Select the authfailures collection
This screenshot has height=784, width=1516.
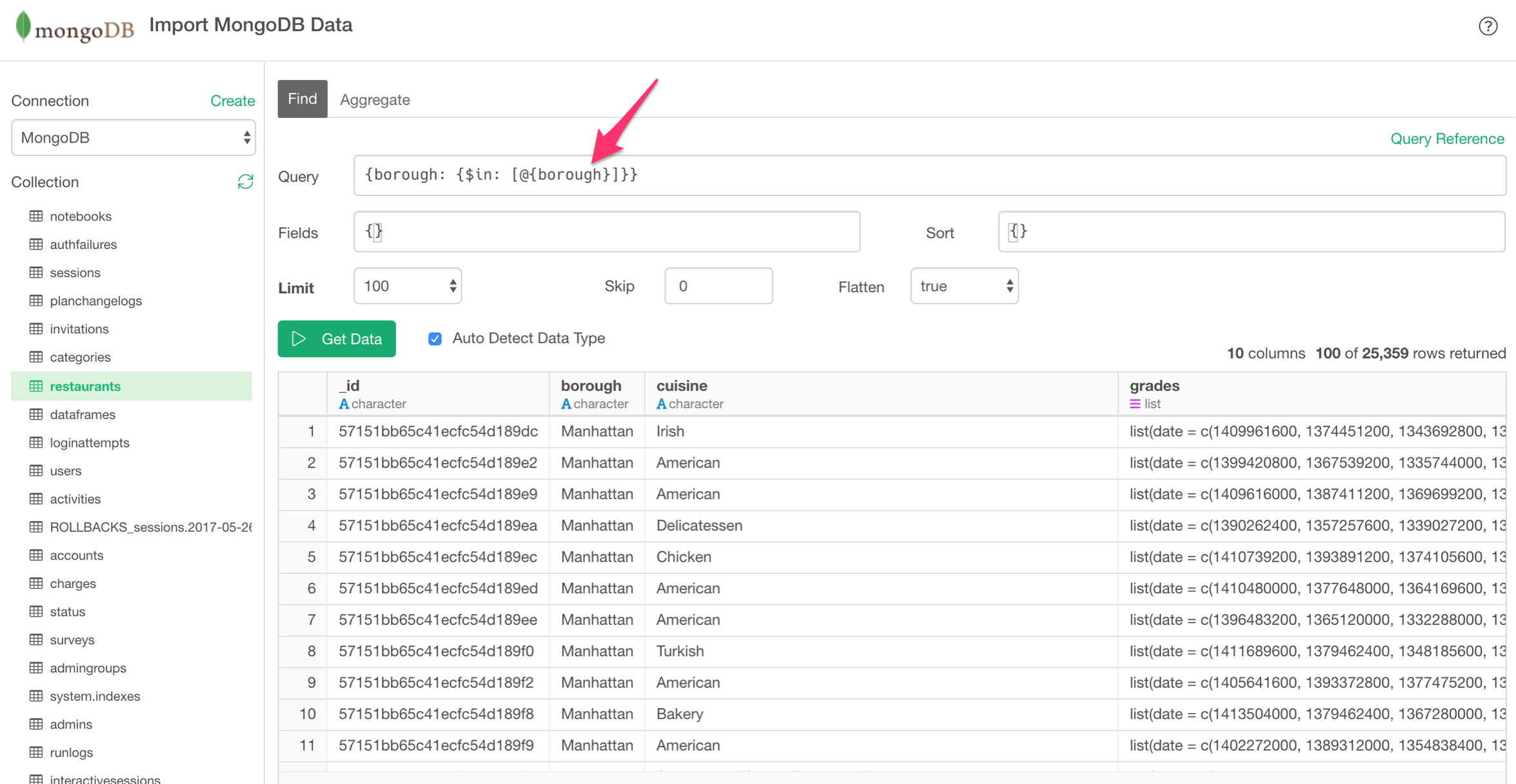click(83, 244)
